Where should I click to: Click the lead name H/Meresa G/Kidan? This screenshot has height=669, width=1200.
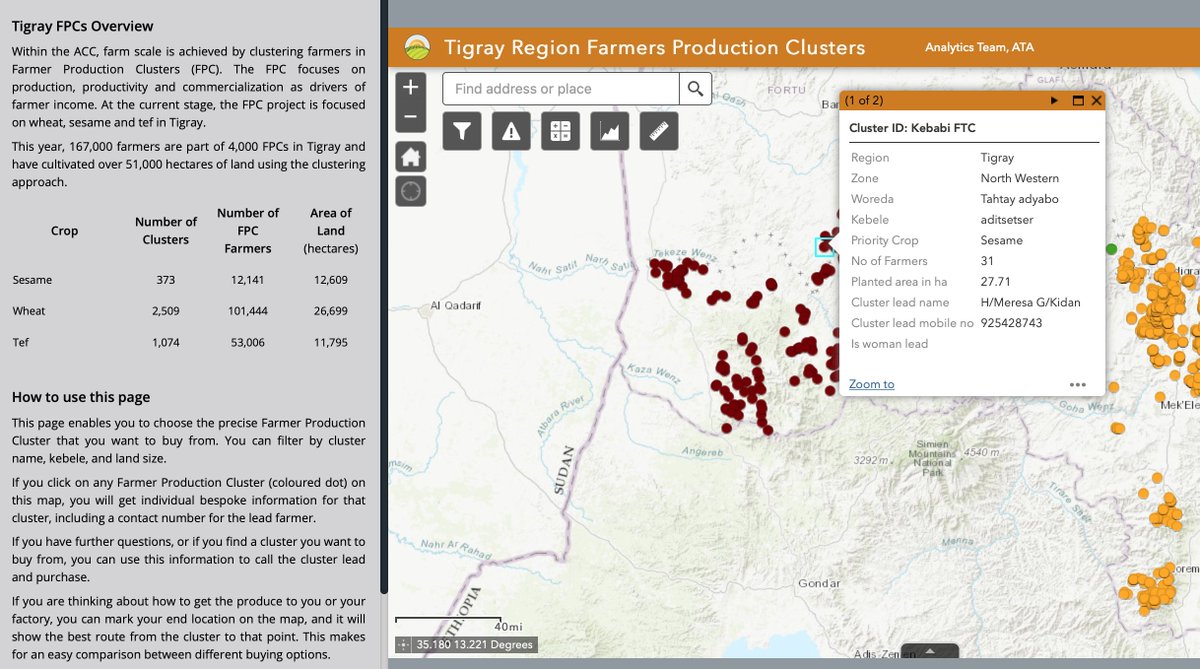[1030, 302]
